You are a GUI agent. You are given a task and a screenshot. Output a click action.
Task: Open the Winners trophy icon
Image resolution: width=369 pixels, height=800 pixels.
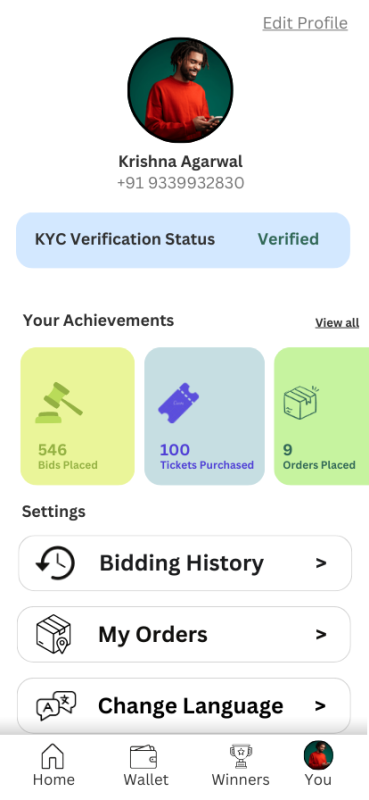click(x=240, y=756)
